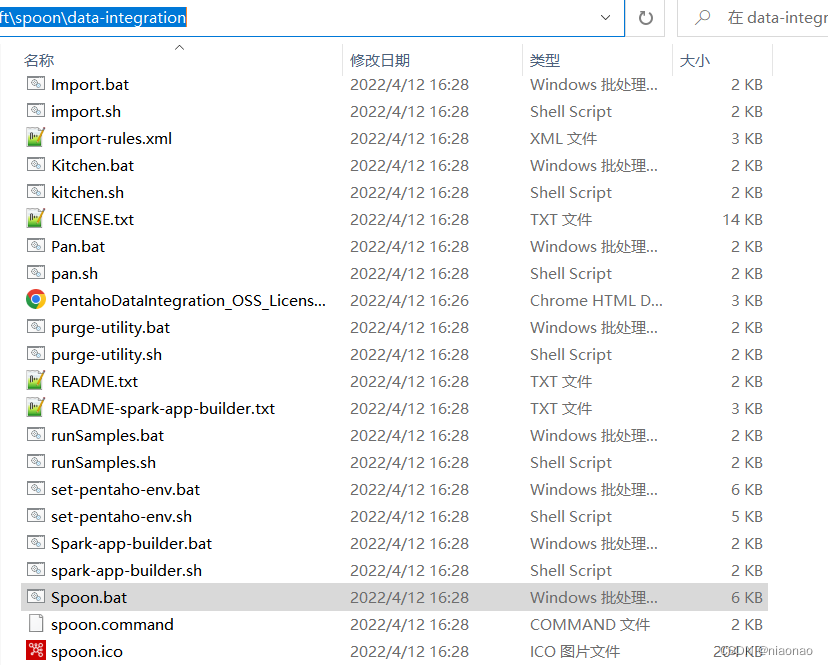The image size is (828, 665).
Task: Click the Import.bat file icon
Action: coord(36,84)
